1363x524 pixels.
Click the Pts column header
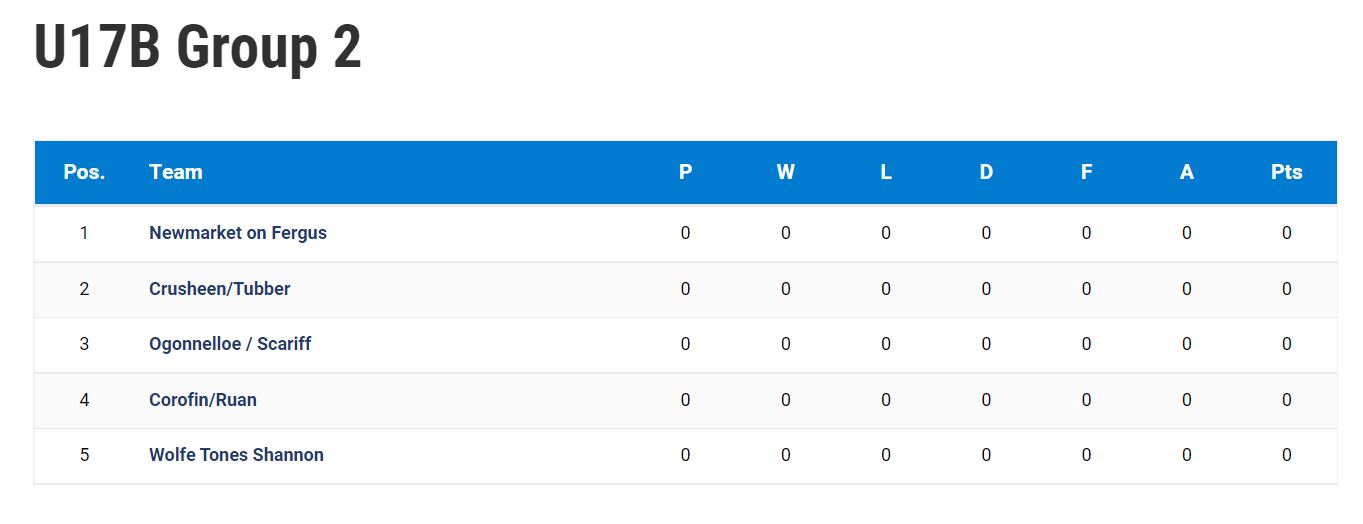pyautogui.click(x=1286, y=172)
